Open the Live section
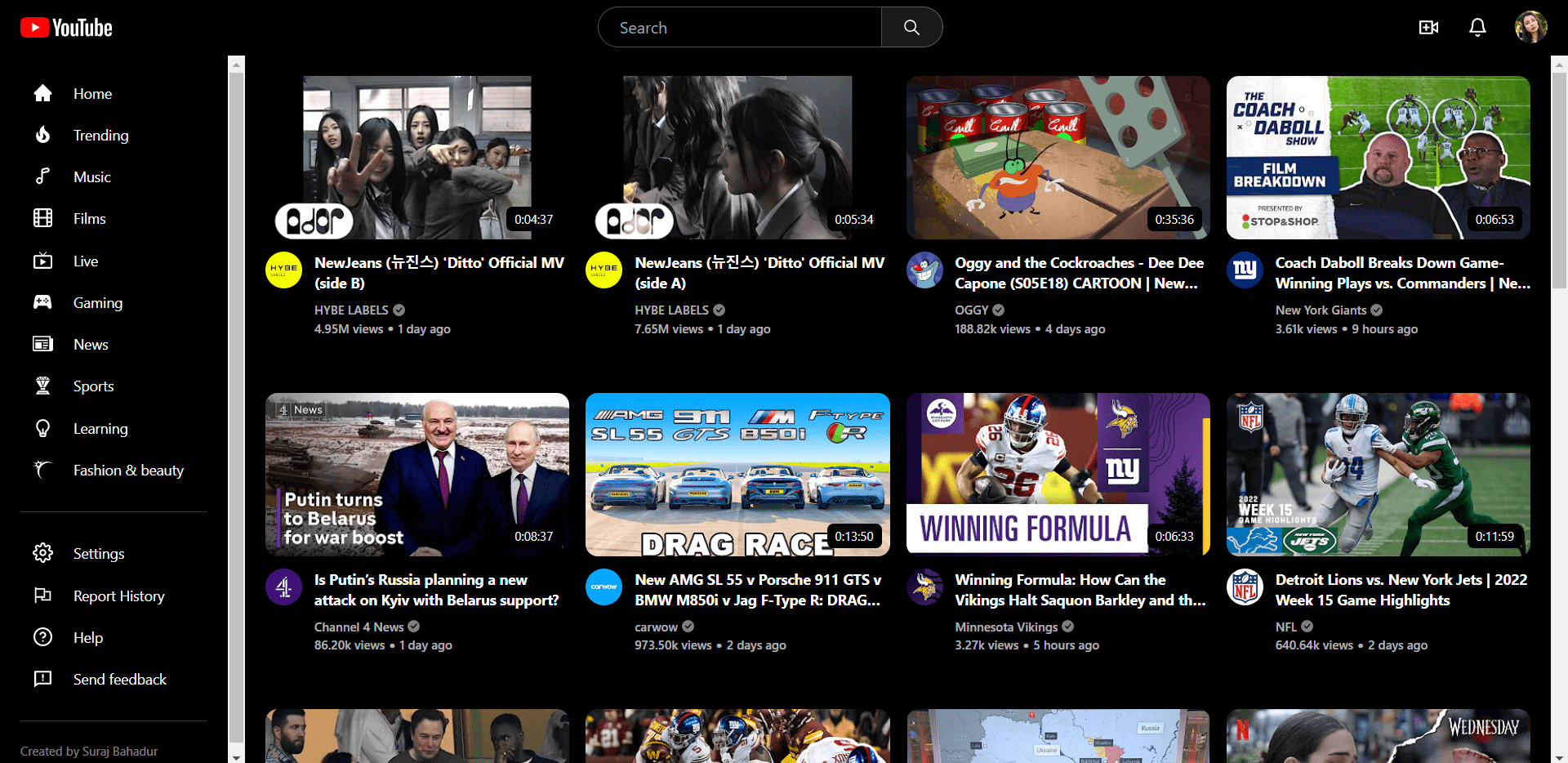1568x763 pixels. tap(85, 261)
